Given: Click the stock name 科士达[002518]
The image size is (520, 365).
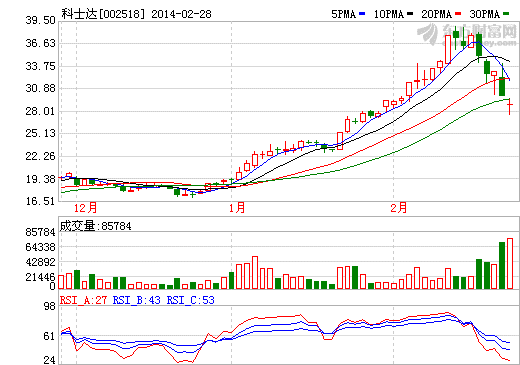Looking at the screenshot, I should pyautogui.click(x=104, y=14).
